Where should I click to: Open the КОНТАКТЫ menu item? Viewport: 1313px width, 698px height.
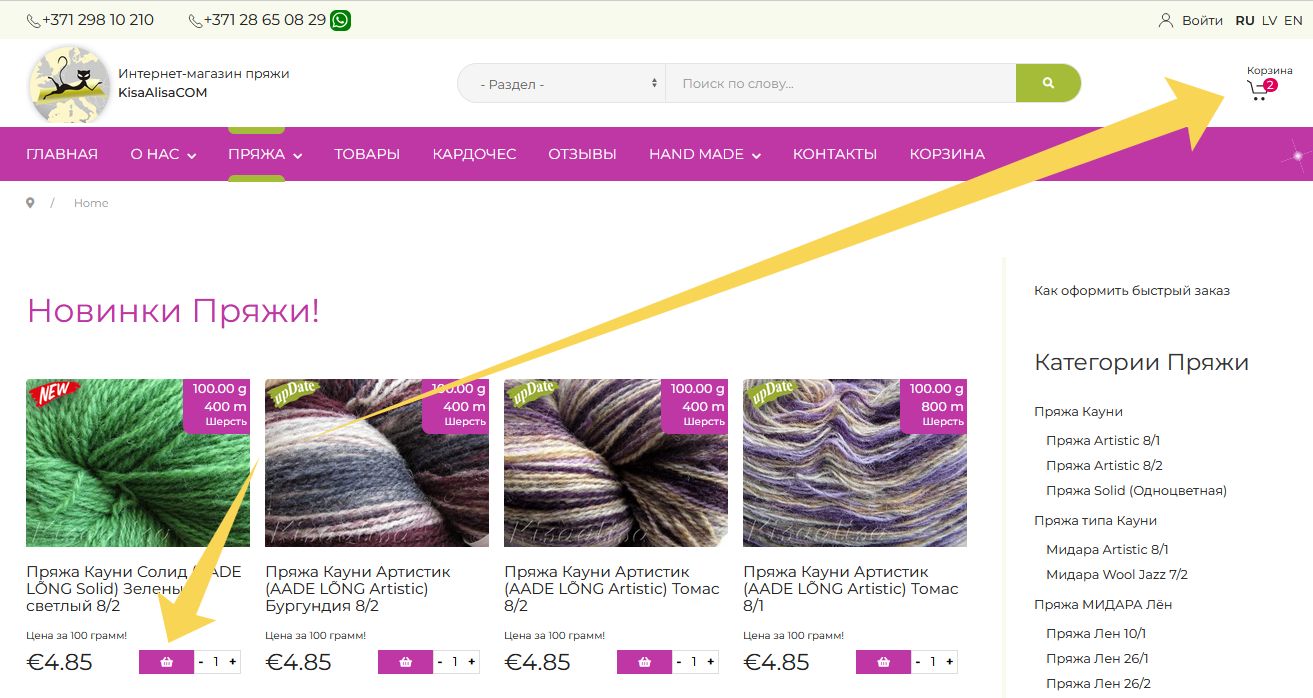point(835,154)
